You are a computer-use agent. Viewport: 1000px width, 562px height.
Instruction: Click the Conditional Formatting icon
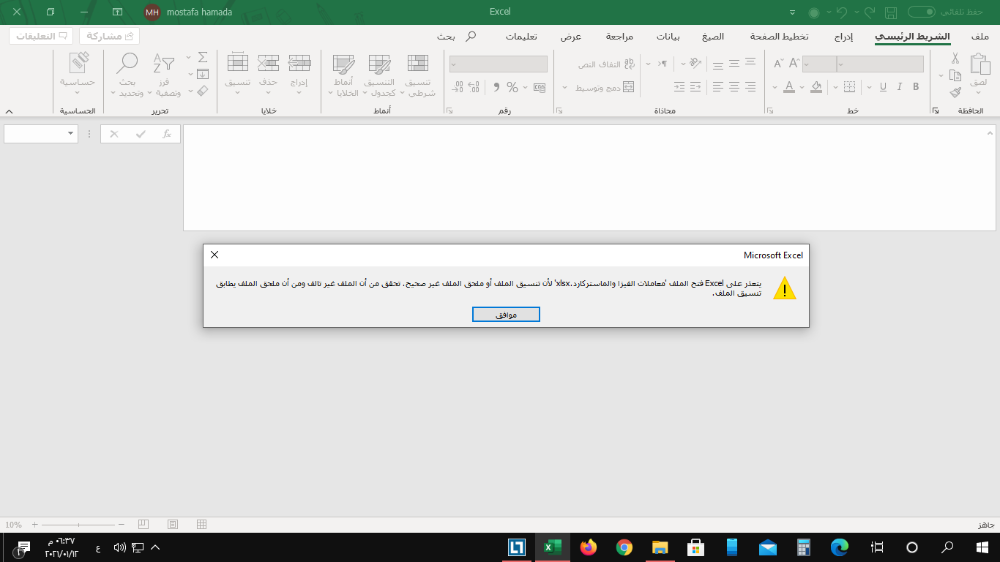418,63
